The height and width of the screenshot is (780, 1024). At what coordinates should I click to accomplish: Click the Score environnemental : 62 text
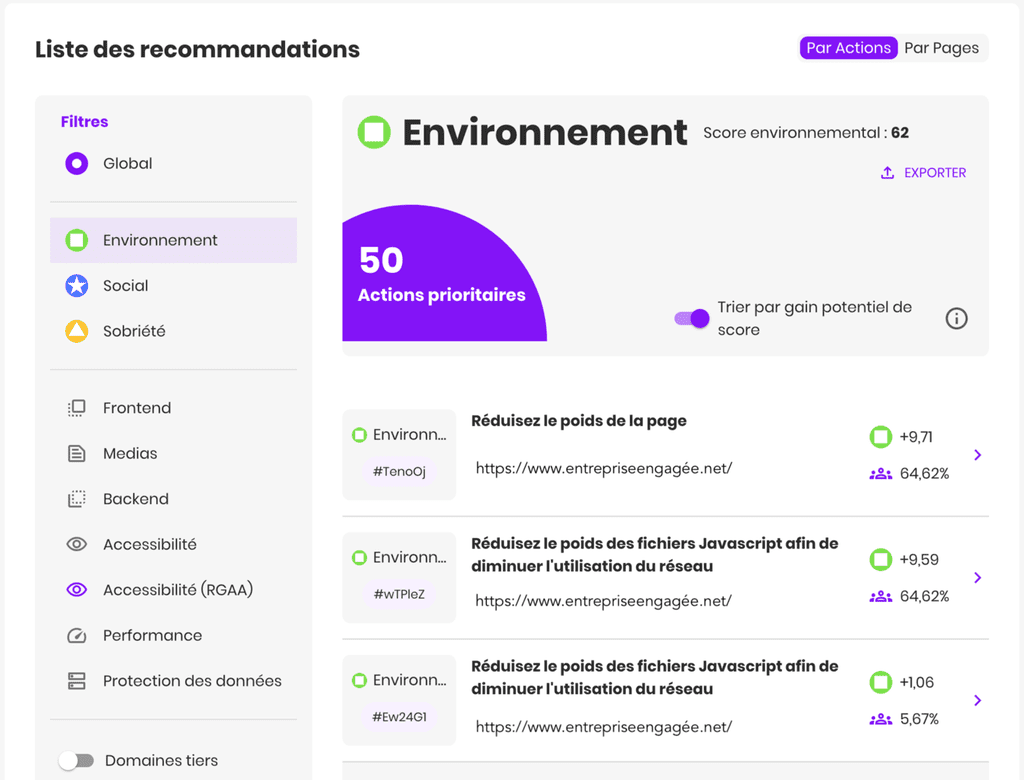click(x=806, y=133)
